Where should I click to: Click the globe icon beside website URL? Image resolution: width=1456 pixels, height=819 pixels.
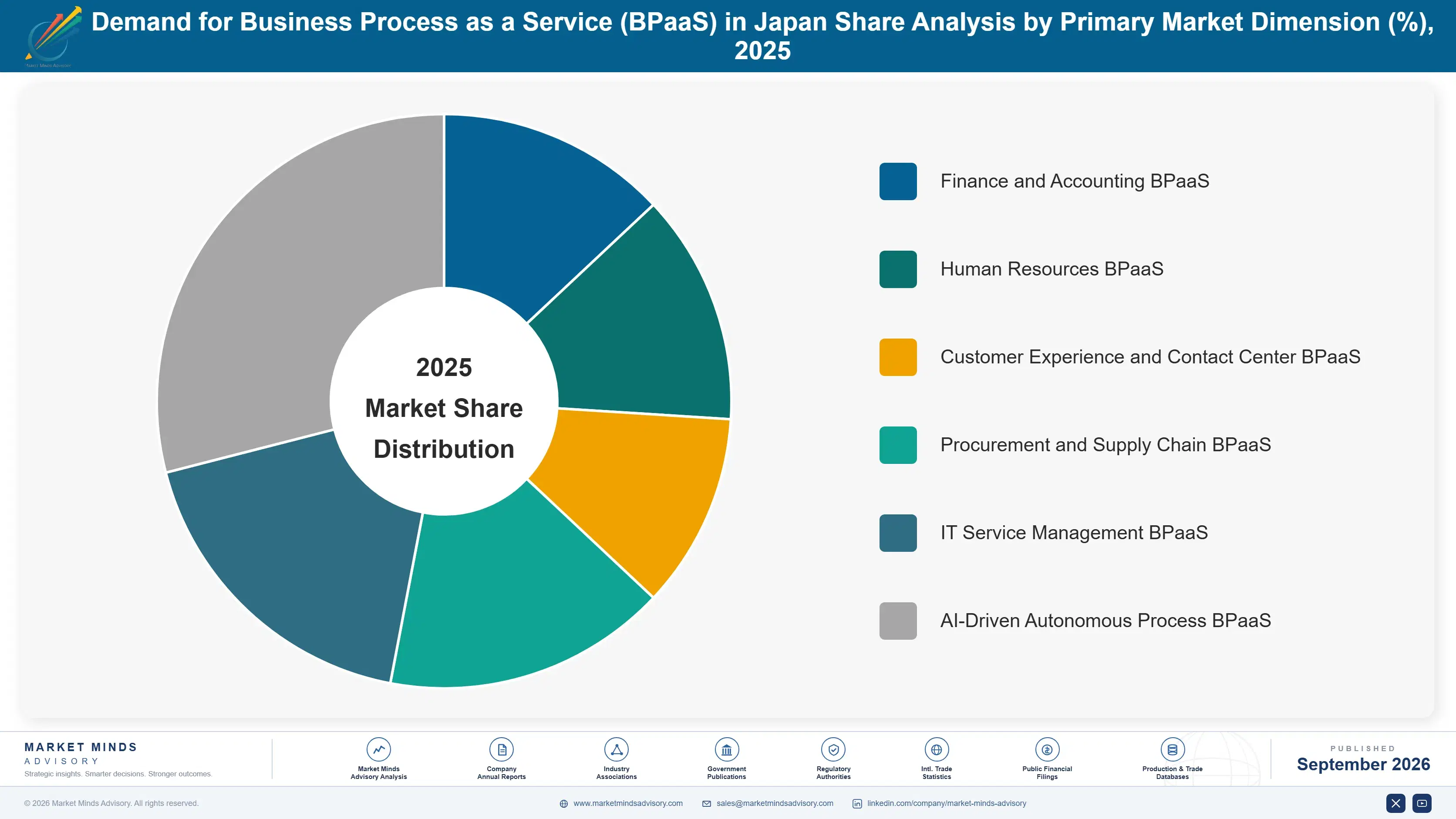(x=563, y=804)
